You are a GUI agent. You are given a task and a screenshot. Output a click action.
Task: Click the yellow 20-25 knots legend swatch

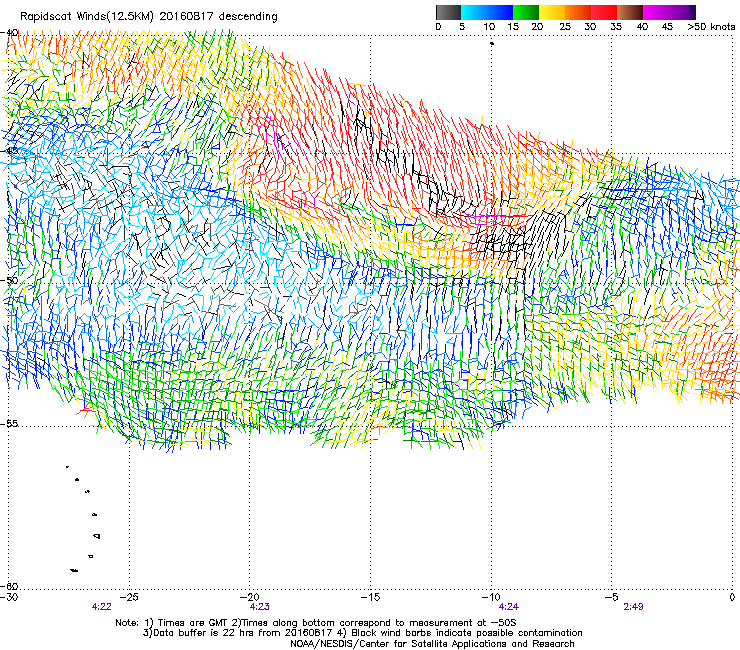[x=552, y=12]
